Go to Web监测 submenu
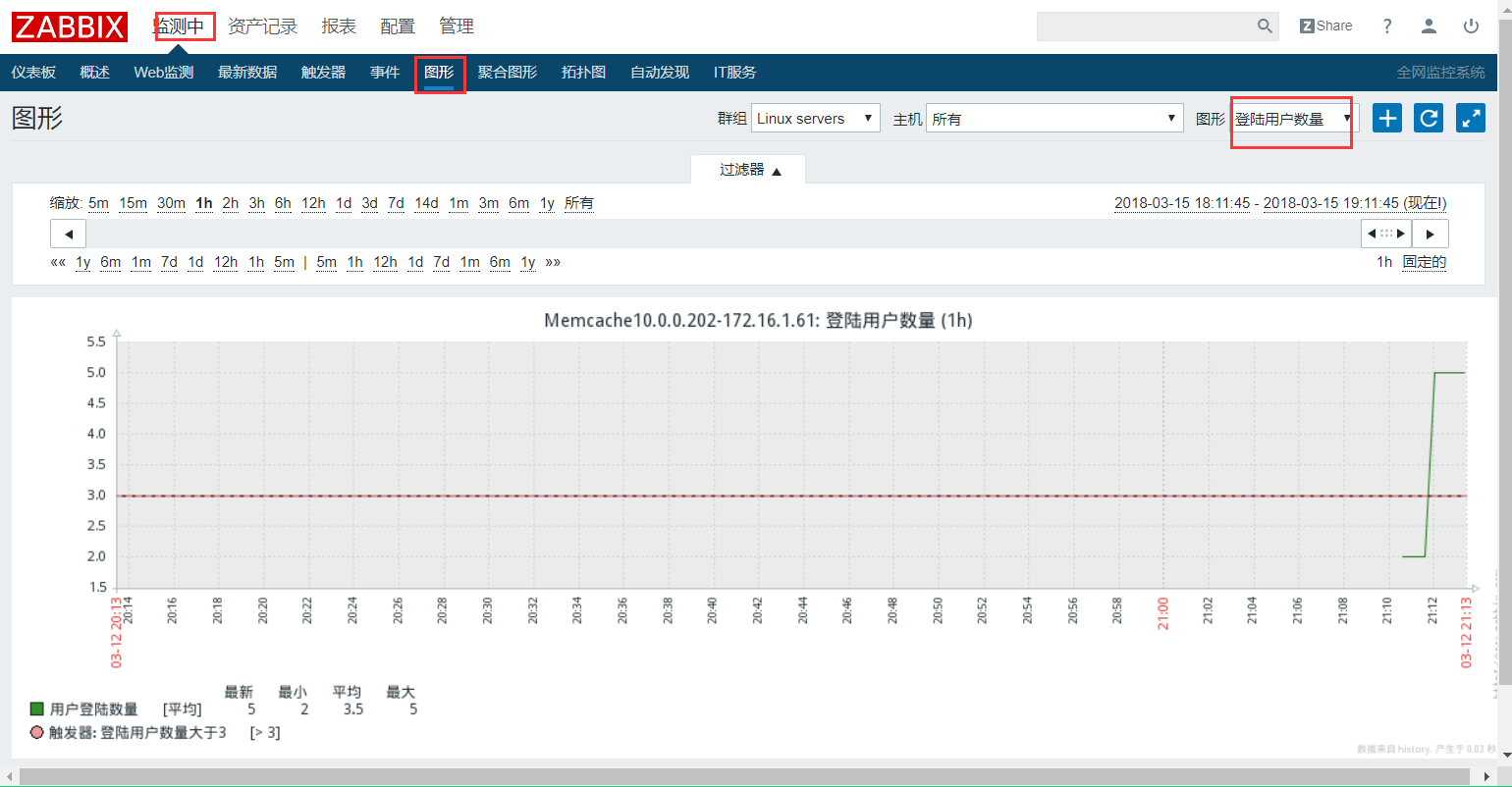This screenshot has height=787, width=1512. (x=164, y=73)
